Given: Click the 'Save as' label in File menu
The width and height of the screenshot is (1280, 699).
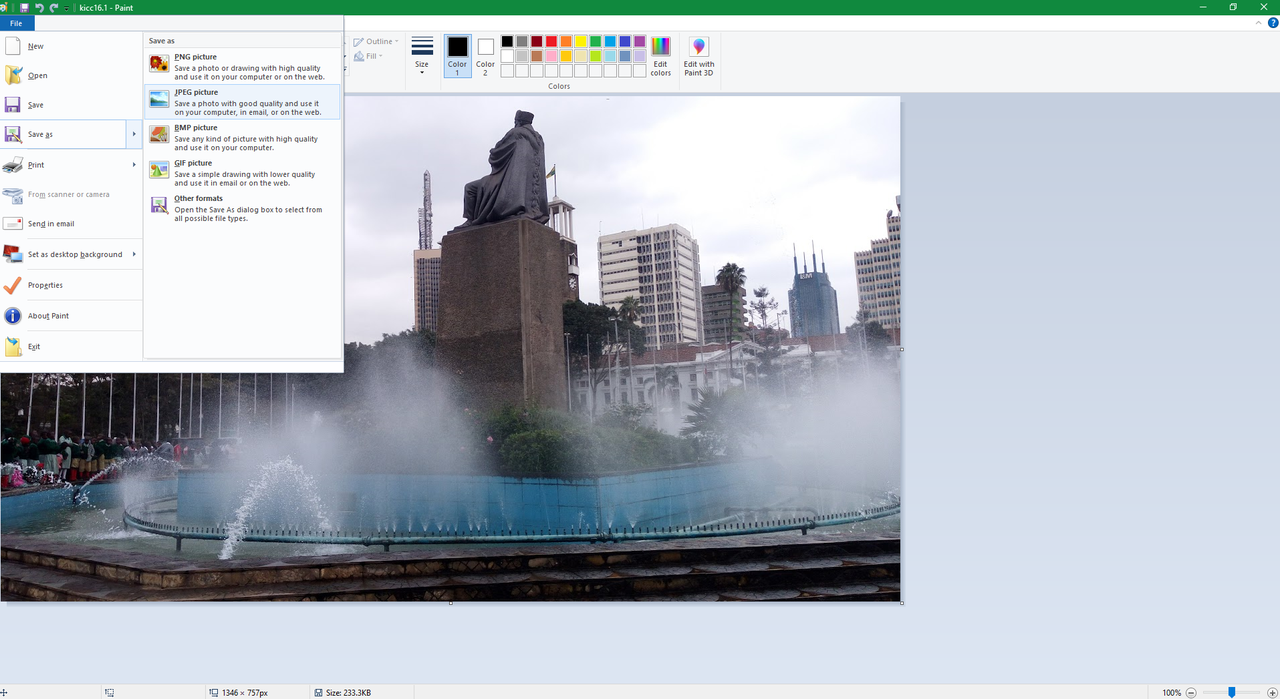Looking at the screenshot, I should tap(40, 134).
